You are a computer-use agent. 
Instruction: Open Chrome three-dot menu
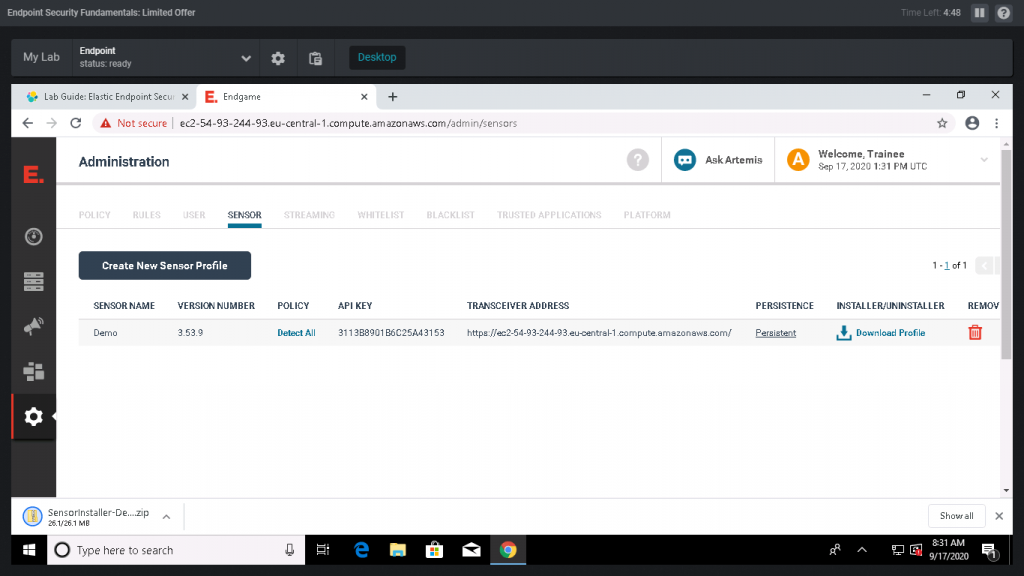(x=997, y=123)
